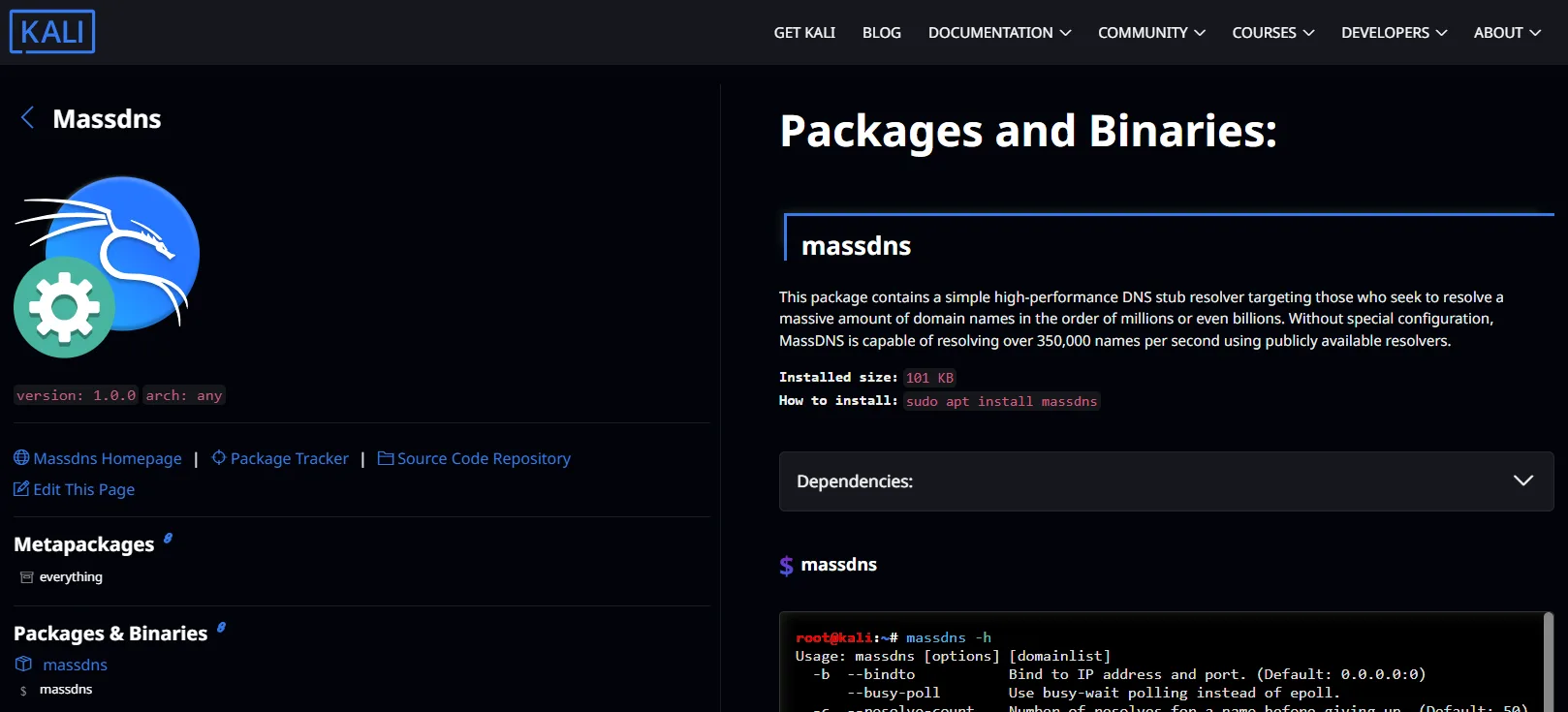Click the arch: any tag

[184, 395]
